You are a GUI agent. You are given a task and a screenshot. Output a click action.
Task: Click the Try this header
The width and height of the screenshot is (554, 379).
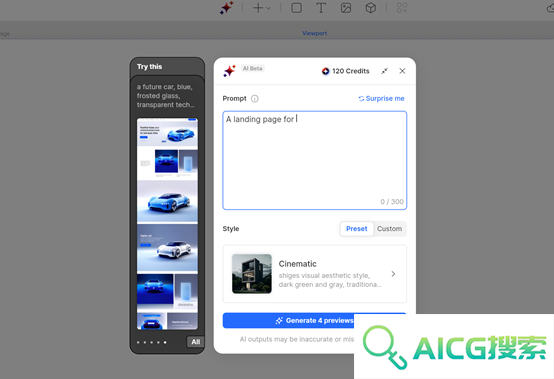point(149,66)
